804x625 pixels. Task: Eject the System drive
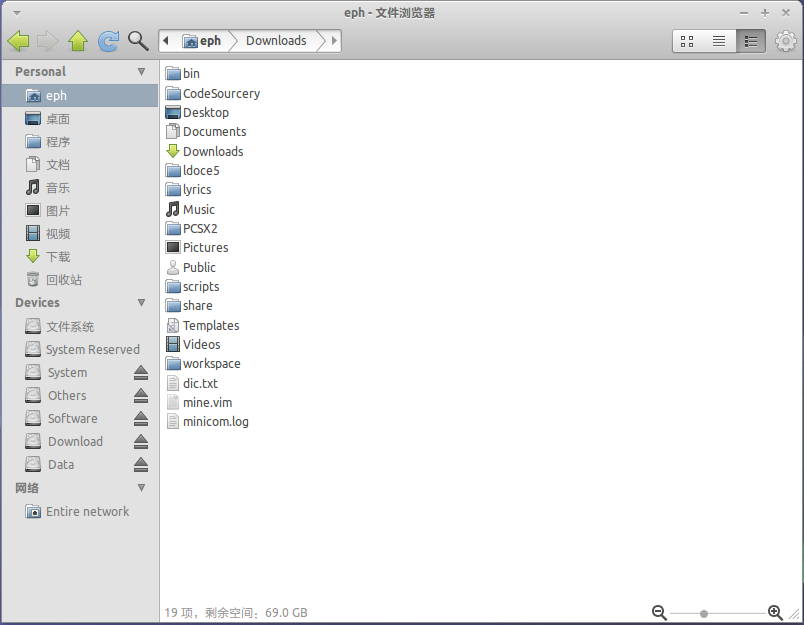141,373
